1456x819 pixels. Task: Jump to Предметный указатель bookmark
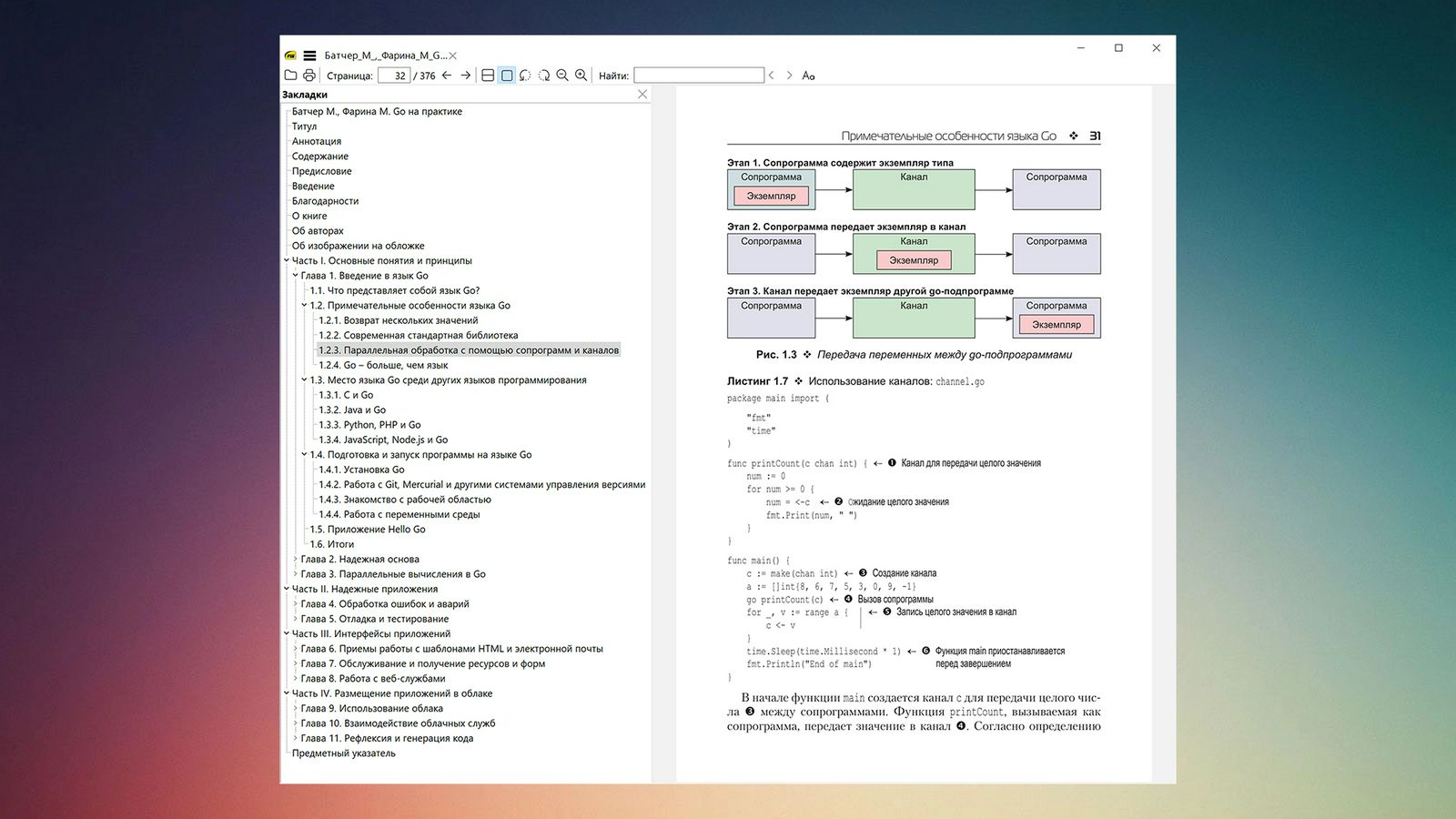[x=343, y=753]
